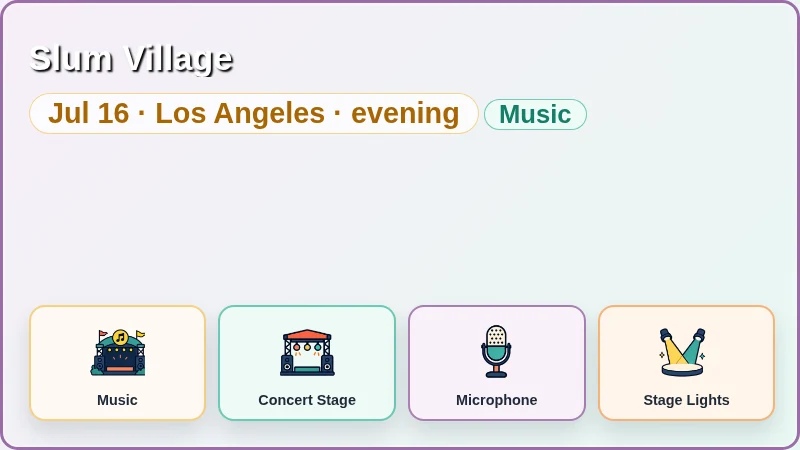
Task: Click the music festival stage icon
Action: coord(118,352)
